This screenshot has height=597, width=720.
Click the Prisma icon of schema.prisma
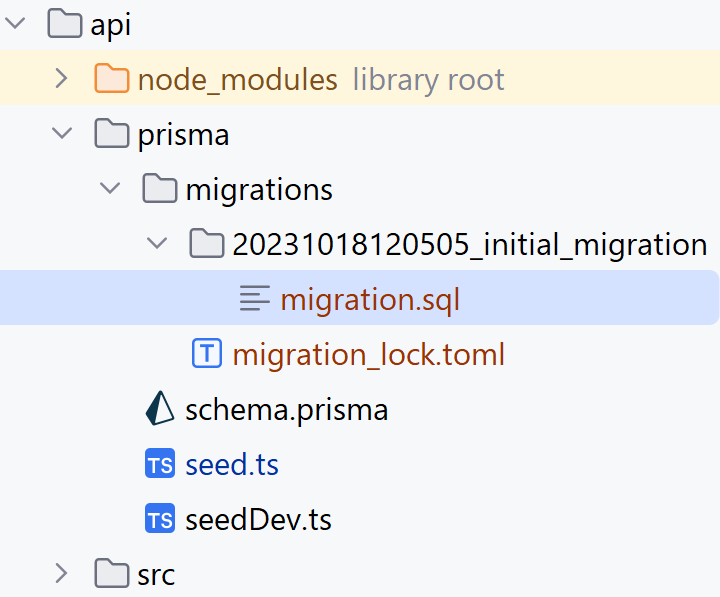(x=159, y=408)
